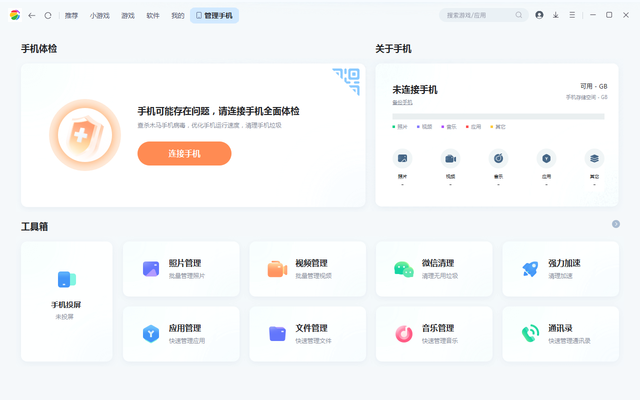Viewport: 640px width, 400px height.
Task: Open 音乐管理 tool label
Action: 438,328
